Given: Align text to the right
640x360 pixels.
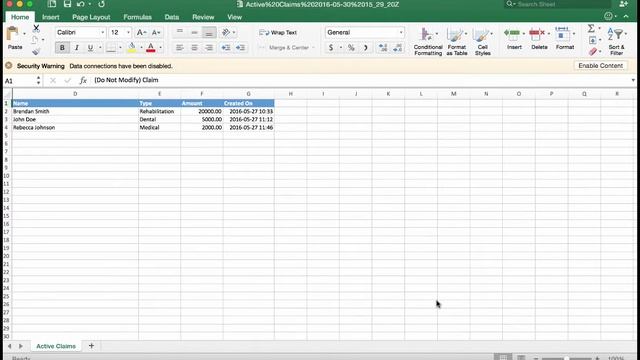Looking at the screenshot, I should point(209,48).
